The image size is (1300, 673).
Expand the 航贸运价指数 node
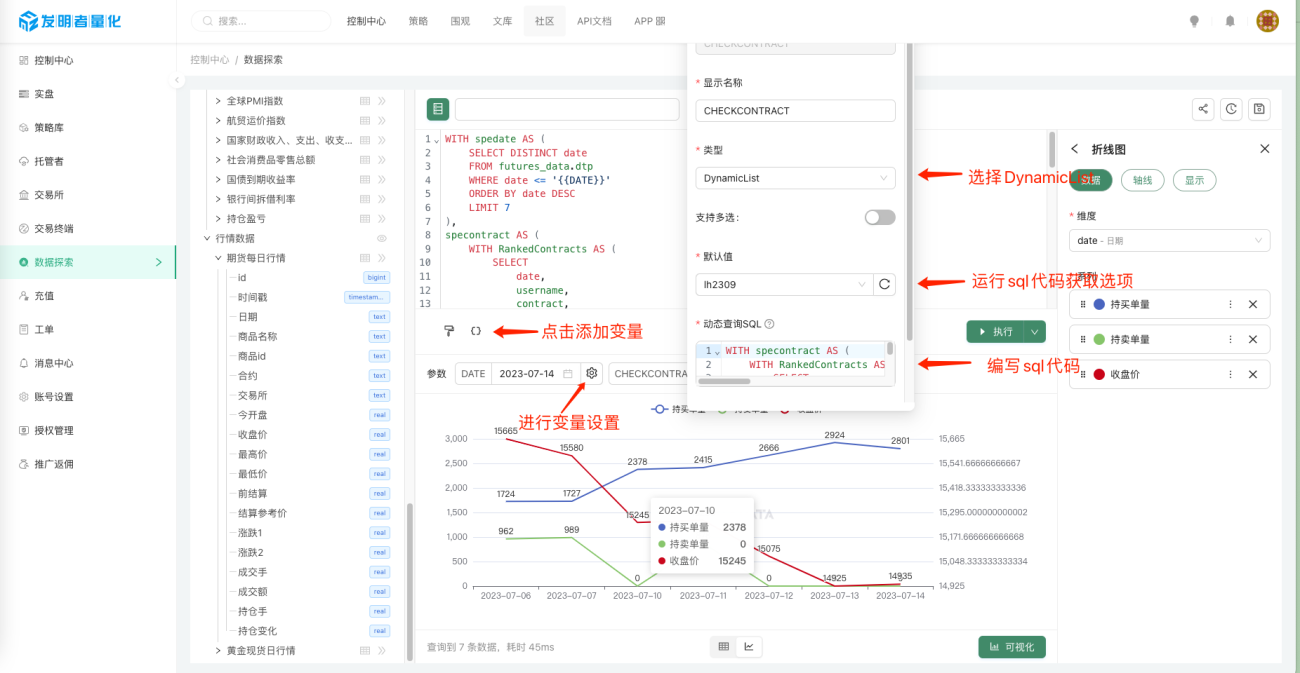coord(218,120)
